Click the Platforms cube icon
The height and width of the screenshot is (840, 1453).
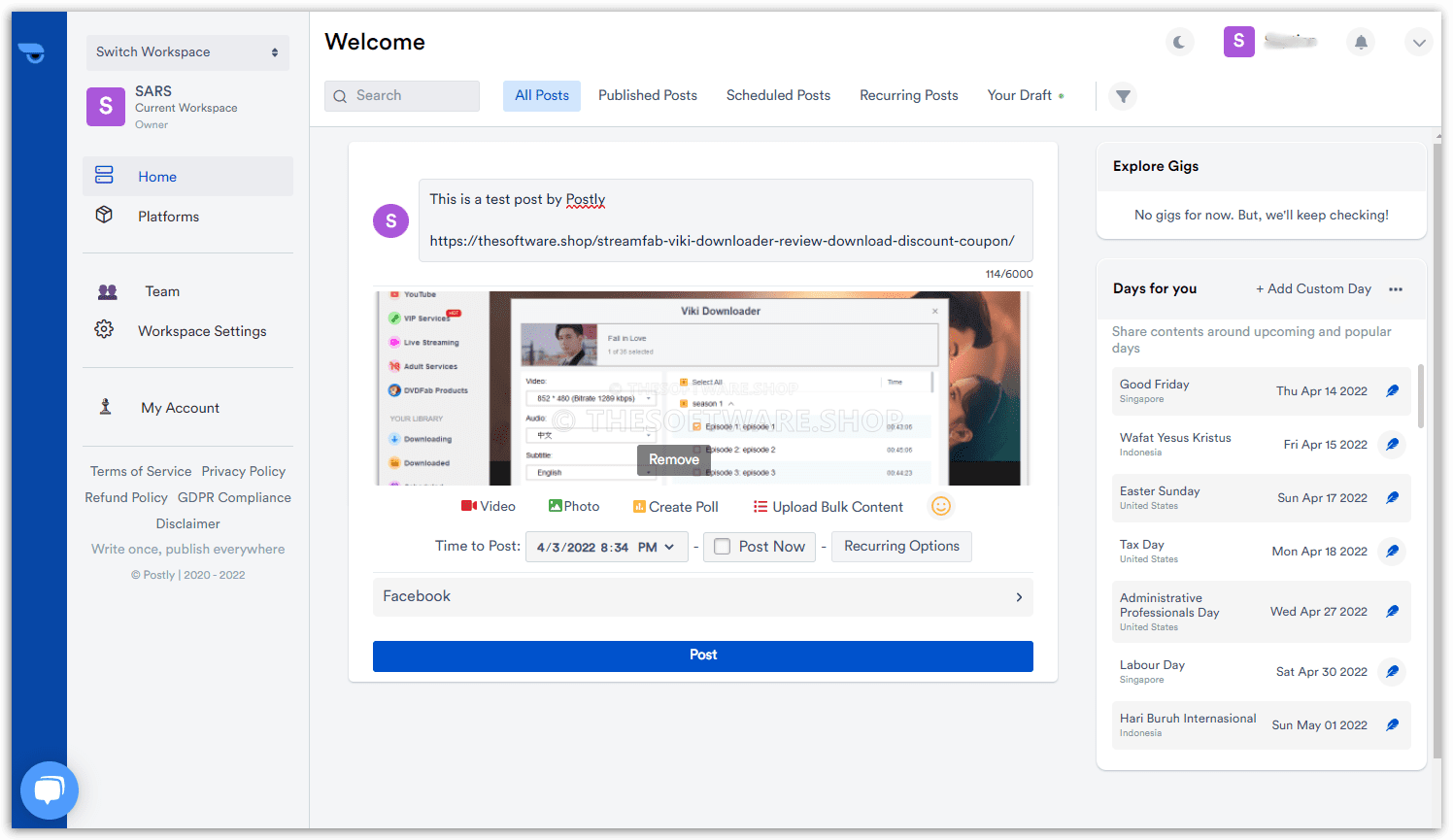coord(104,215)
